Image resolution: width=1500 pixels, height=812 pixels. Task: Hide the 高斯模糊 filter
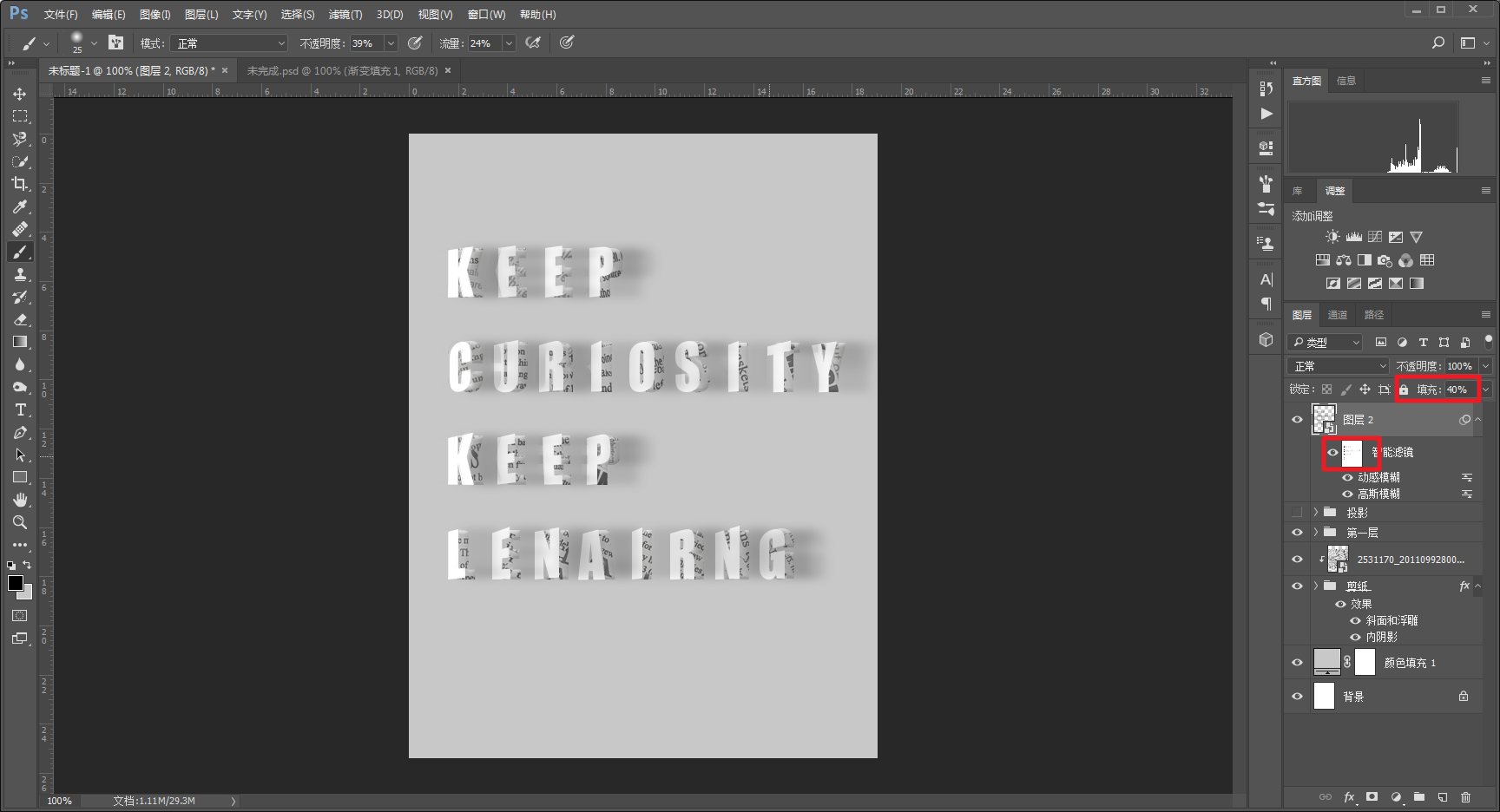click(x=1347, y=494)
